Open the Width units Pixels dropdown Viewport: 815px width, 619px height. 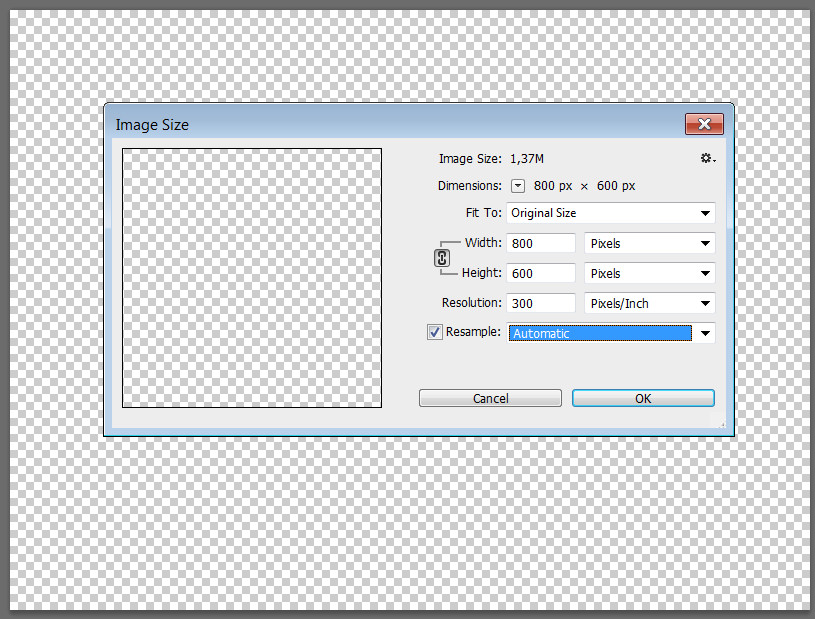click(x=650, y=243)
